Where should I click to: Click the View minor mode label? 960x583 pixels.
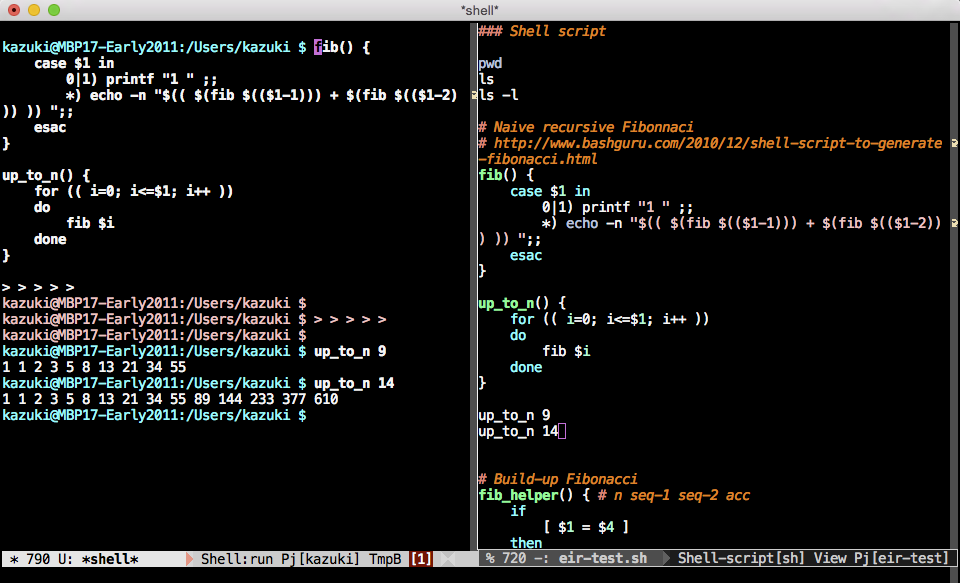point(830,559)
